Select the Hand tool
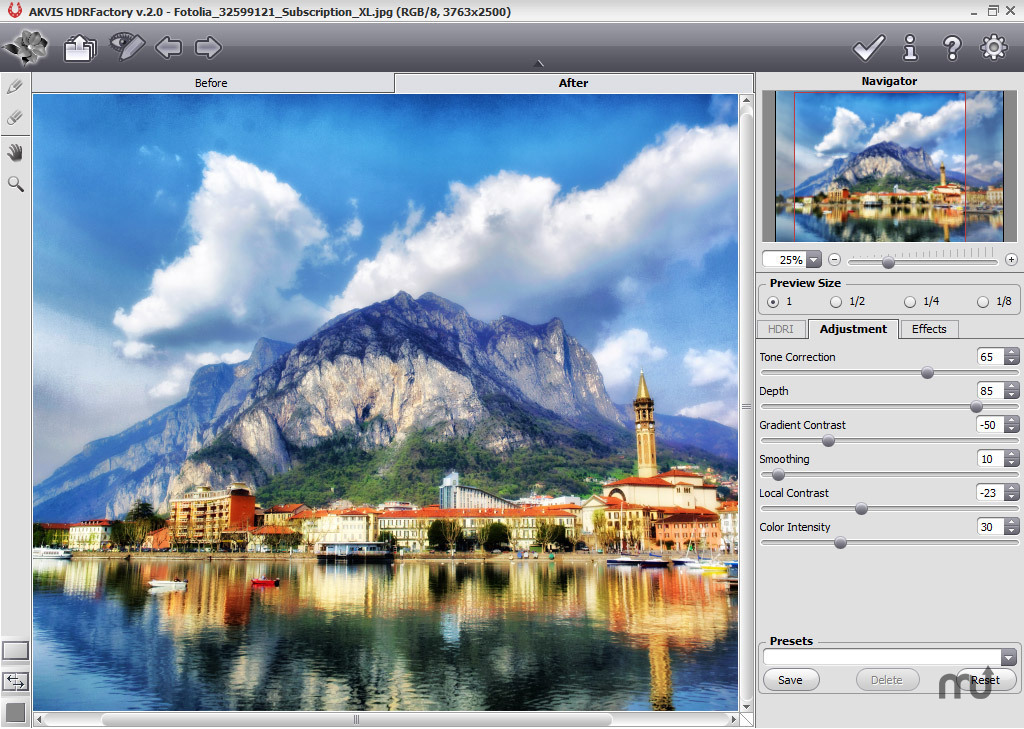This screenshot has height=729, width=1024. click(15, 152)
